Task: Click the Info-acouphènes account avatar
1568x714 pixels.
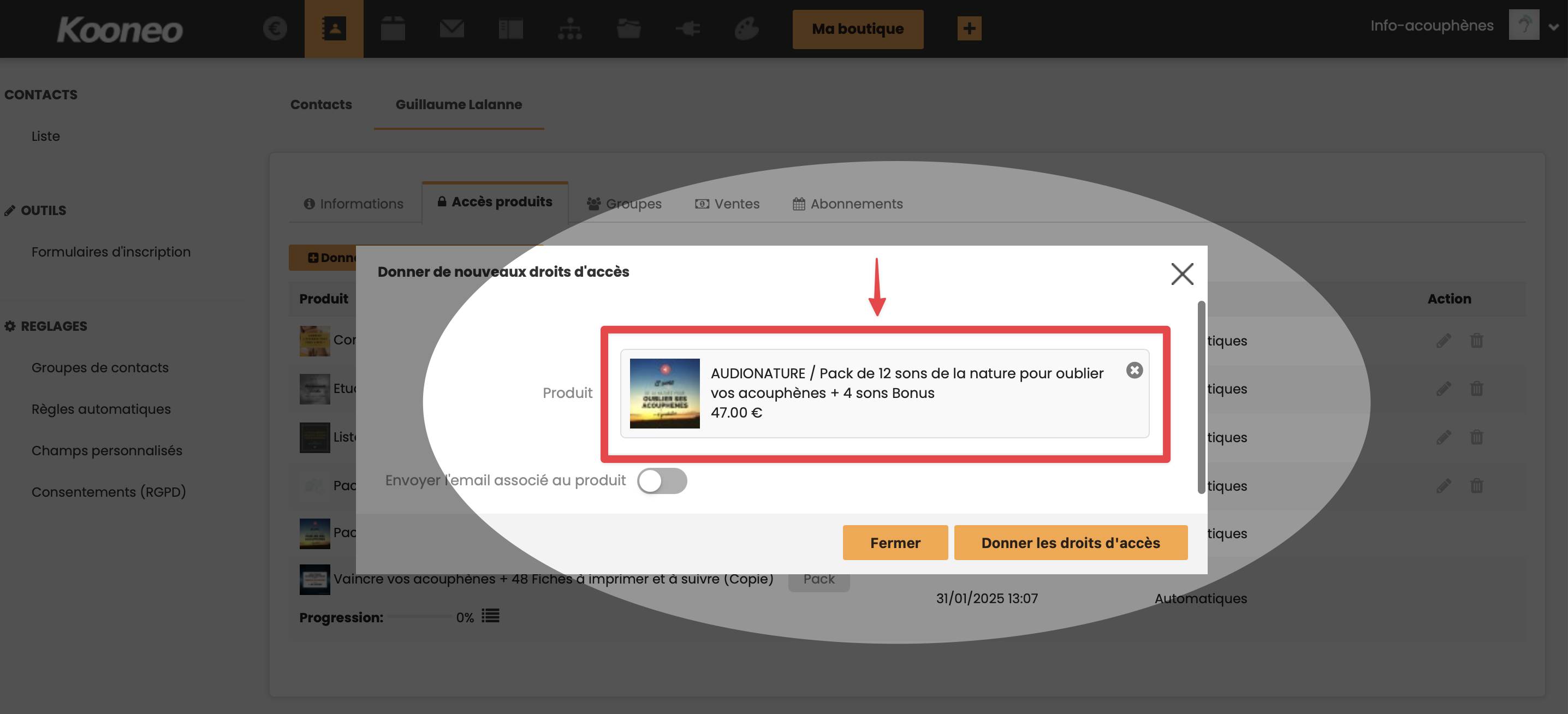Action: (1524, 25)
